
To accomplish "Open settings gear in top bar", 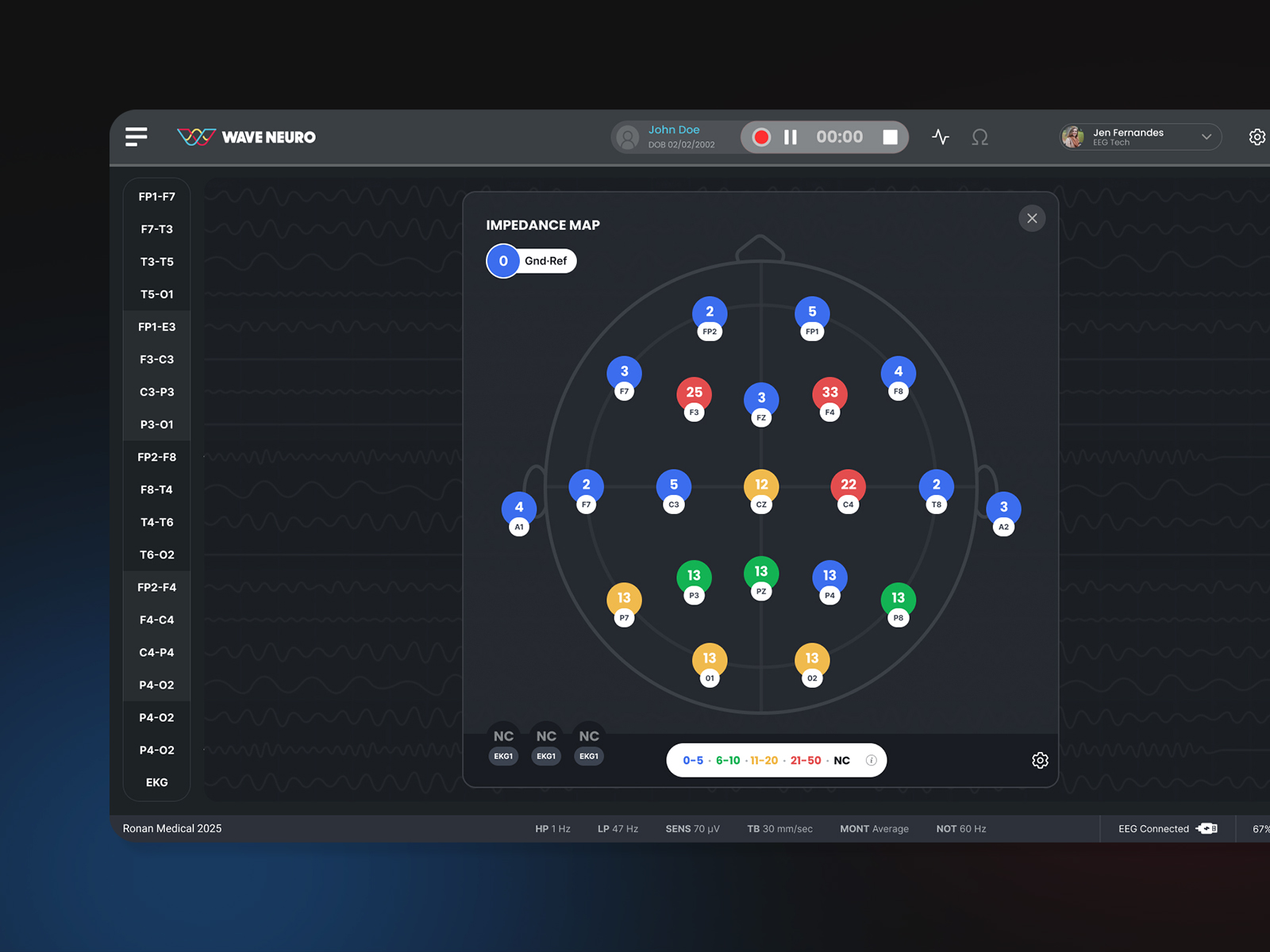I will [1257, 137].
